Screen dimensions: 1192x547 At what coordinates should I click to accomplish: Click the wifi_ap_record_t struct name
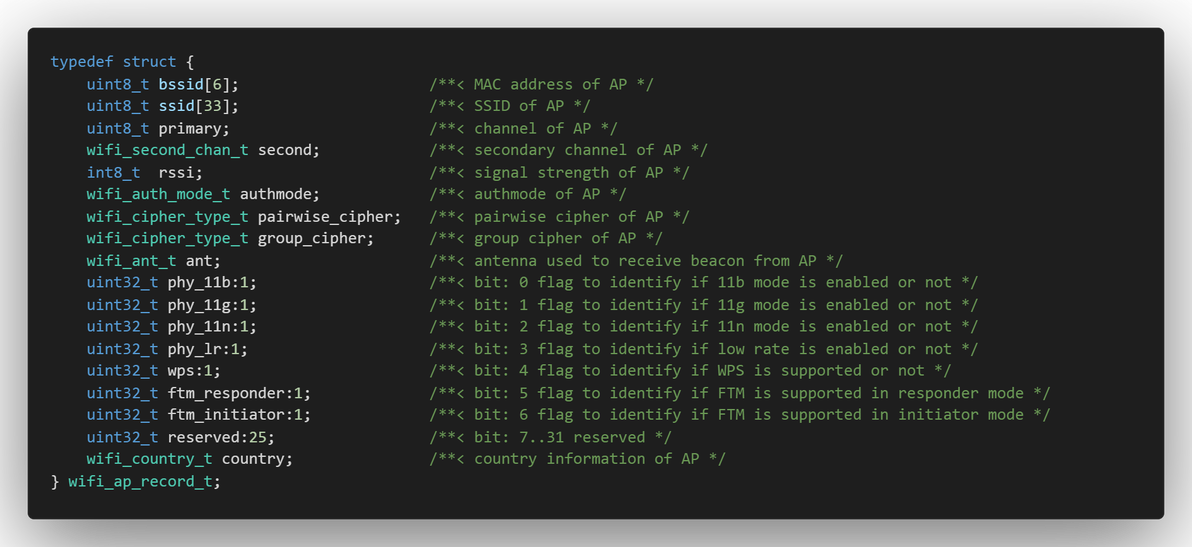click(140, 482)
